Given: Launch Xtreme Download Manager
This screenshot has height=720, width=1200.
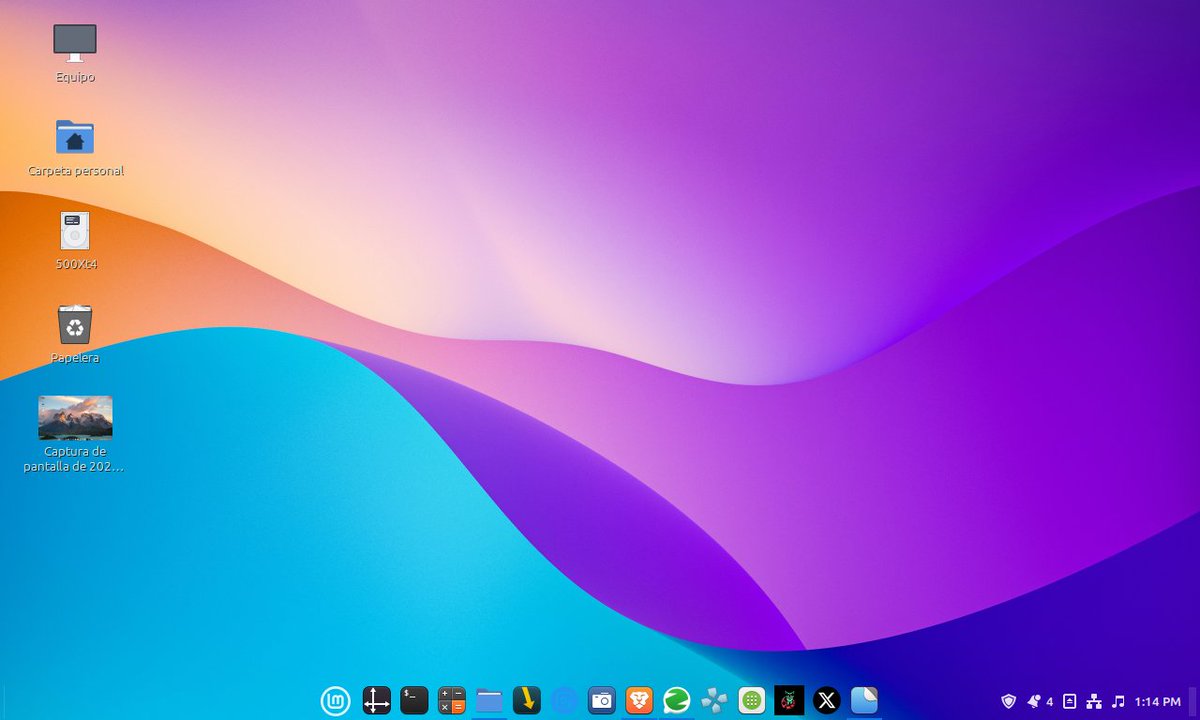Looking at the screenshot, I should coord(527,700).
